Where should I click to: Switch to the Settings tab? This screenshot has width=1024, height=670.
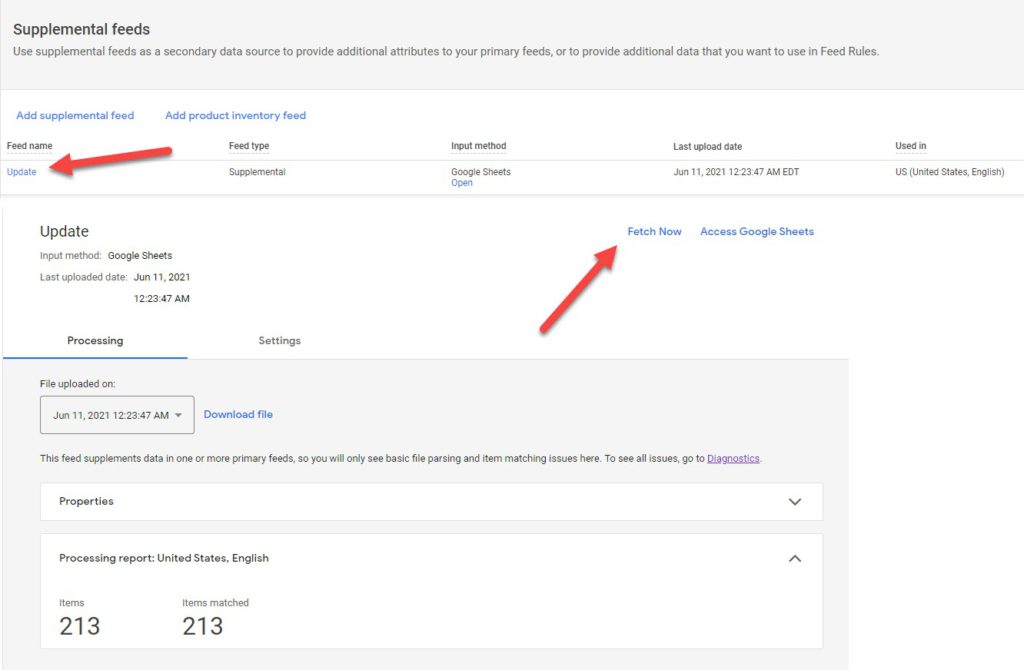pyautogui.click(x=280, y=340)
